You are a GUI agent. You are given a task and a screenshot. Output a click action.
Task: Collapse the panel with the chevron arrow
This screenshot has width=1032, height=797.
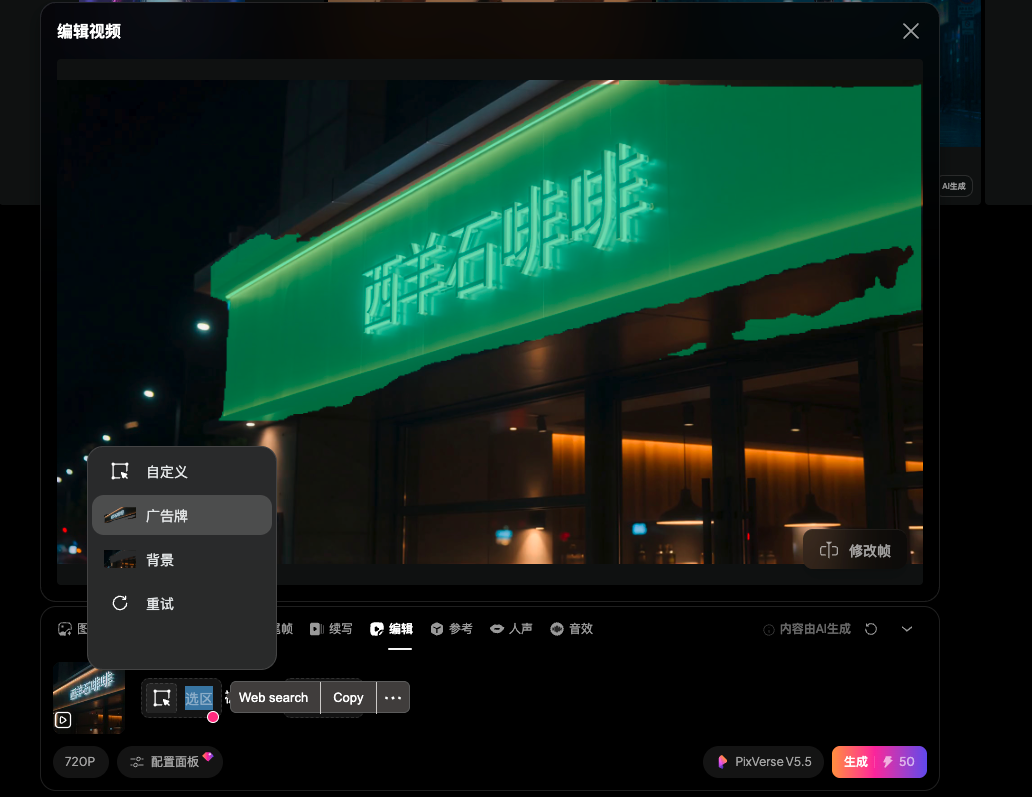click(907, 629)
